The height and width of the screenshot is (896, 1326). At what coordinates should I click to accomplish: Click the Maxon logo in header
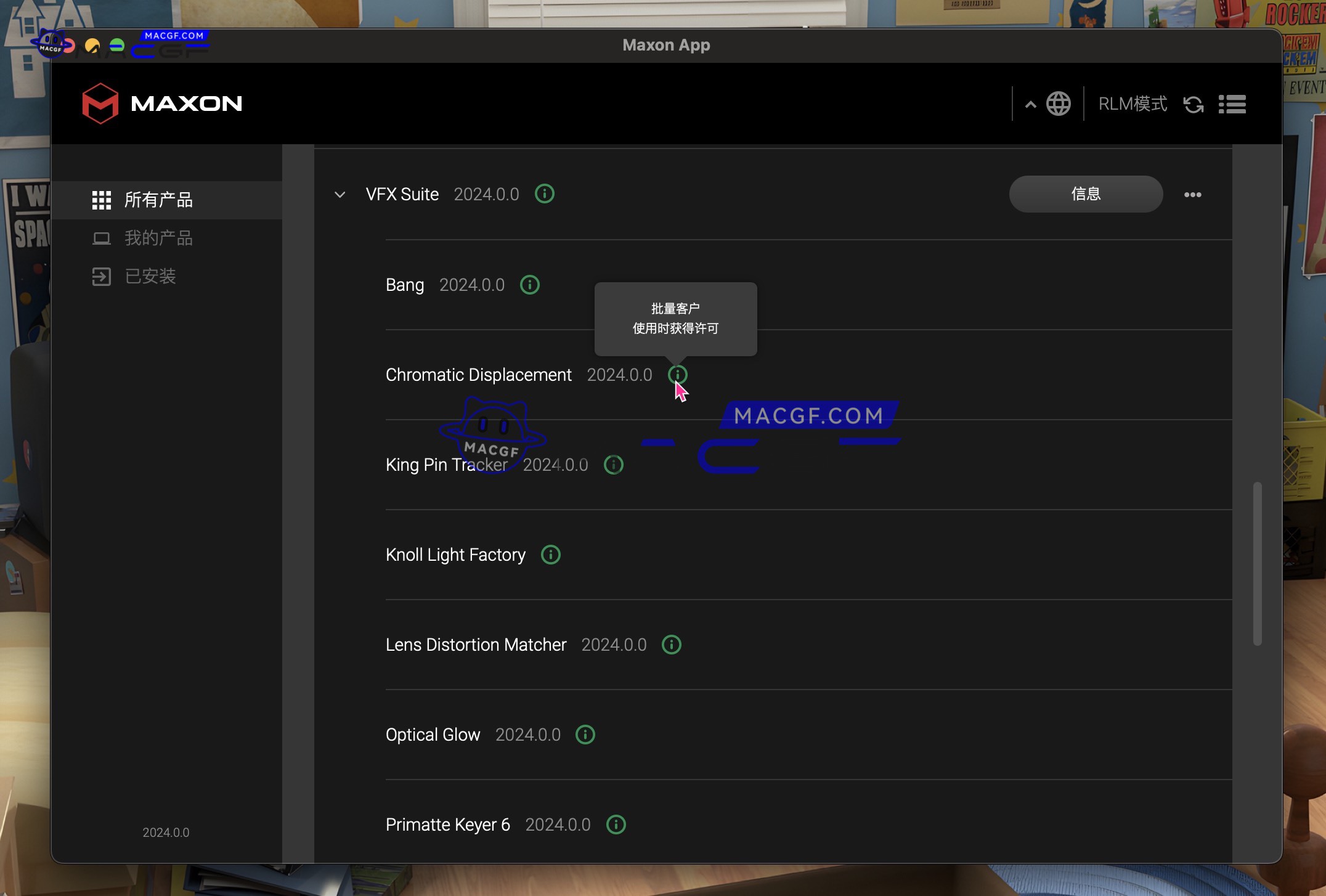point(162,104)
